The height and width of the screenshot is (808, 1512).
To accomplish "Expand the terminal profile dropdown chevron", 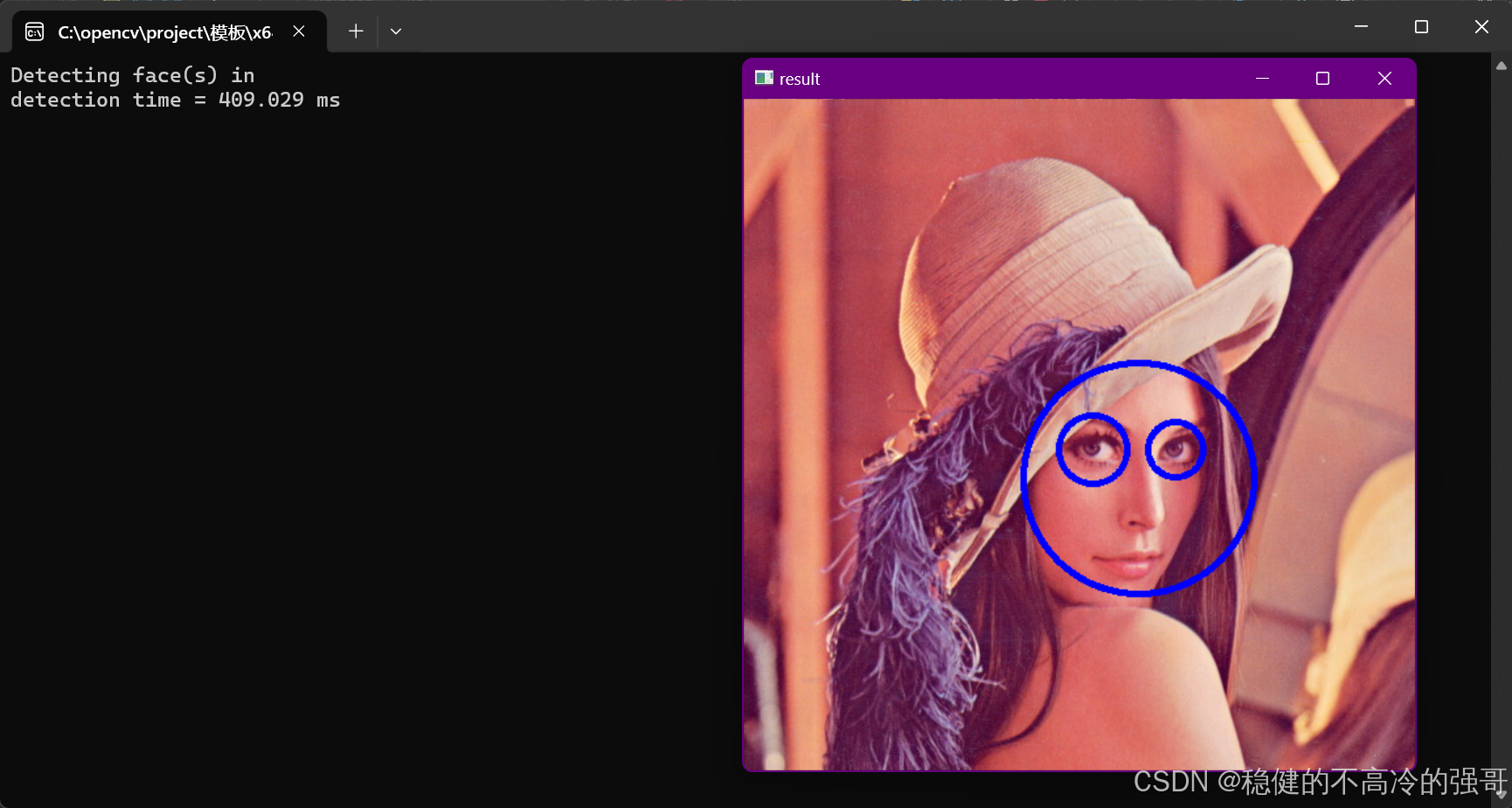I will pyautogui.click(x=396, y=31).
